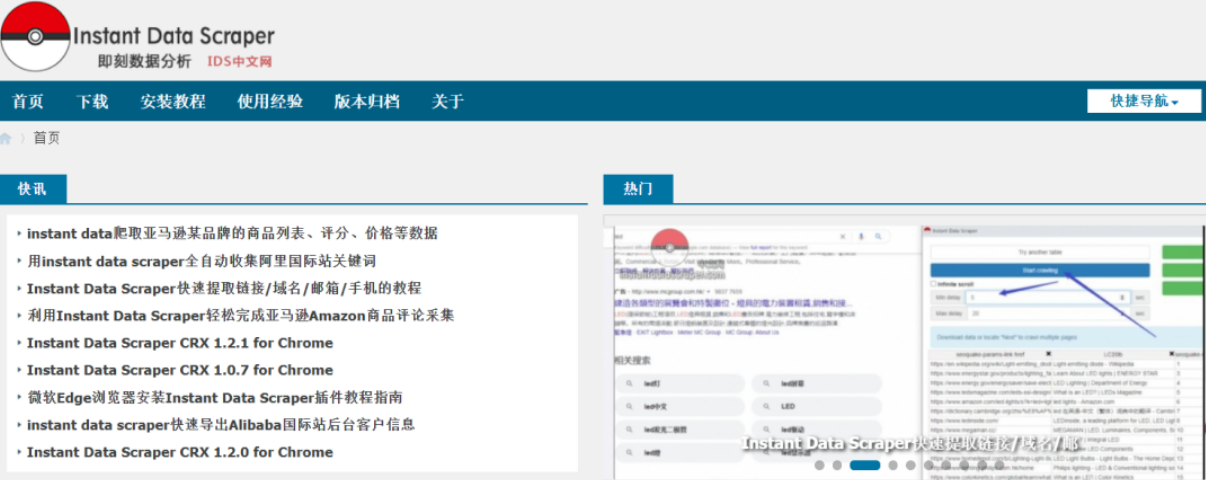Select 使用经验 navigation item
This screenshot has height=480, width=1206.
[270, 101]
